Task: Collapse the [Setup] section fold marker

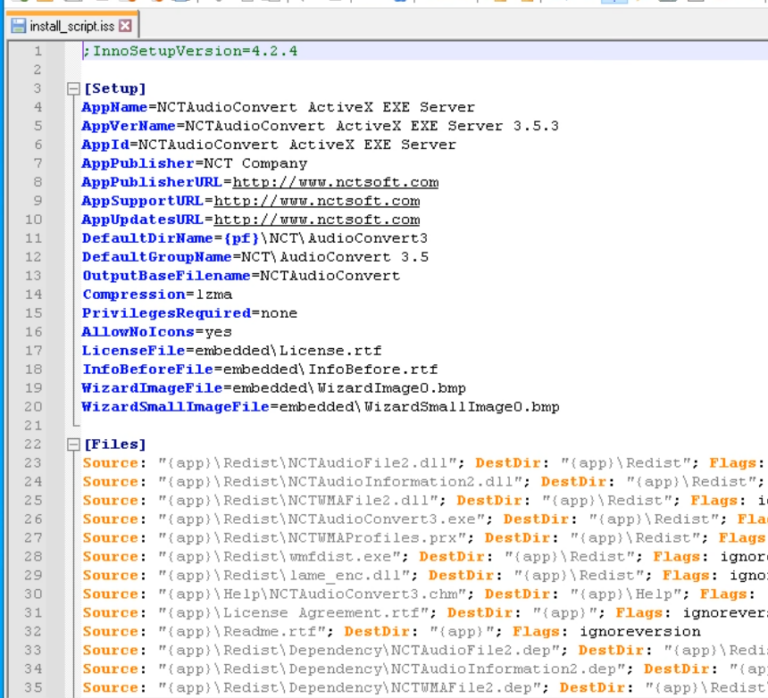Action: pyautogui.click(x=72, y=89)
